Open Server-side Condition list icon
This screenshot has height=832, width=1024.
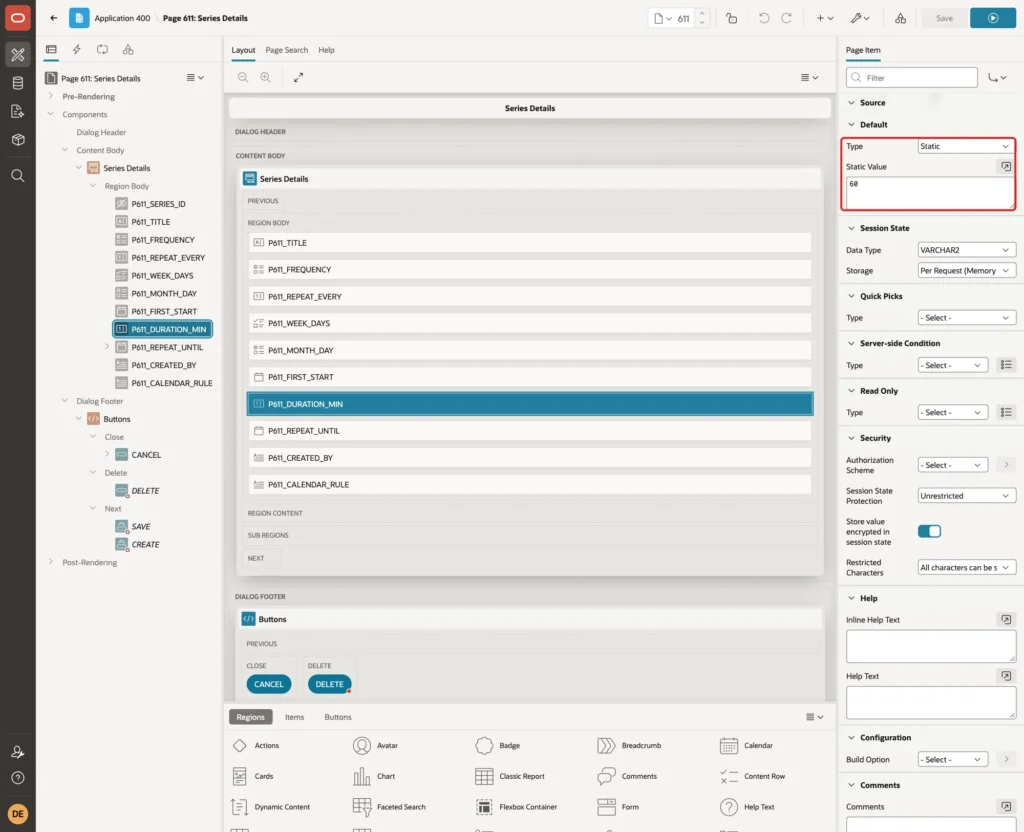1006,365
